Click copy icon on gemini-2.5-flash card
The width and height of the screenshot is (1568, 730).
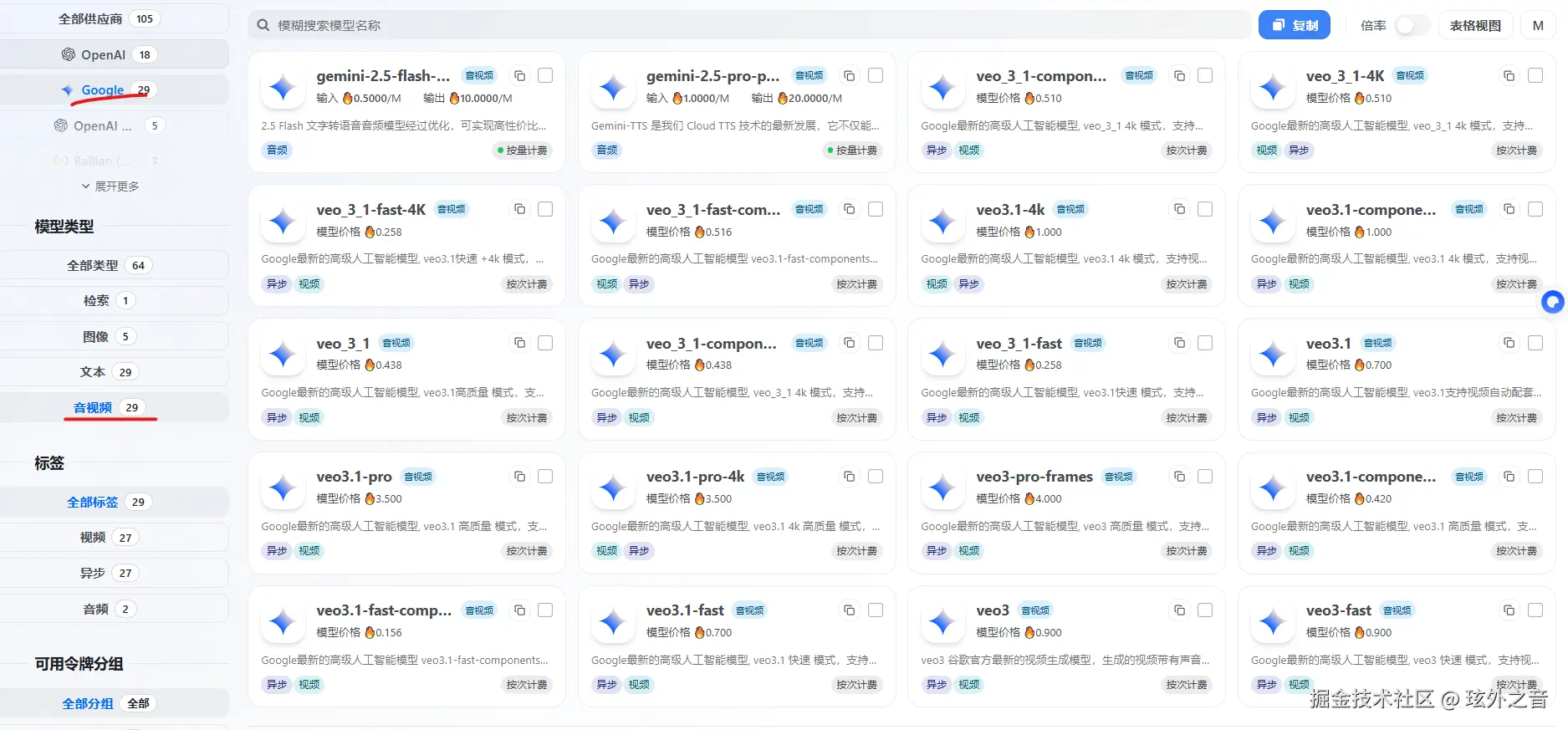pyautogui.click(x=519, y=75)
